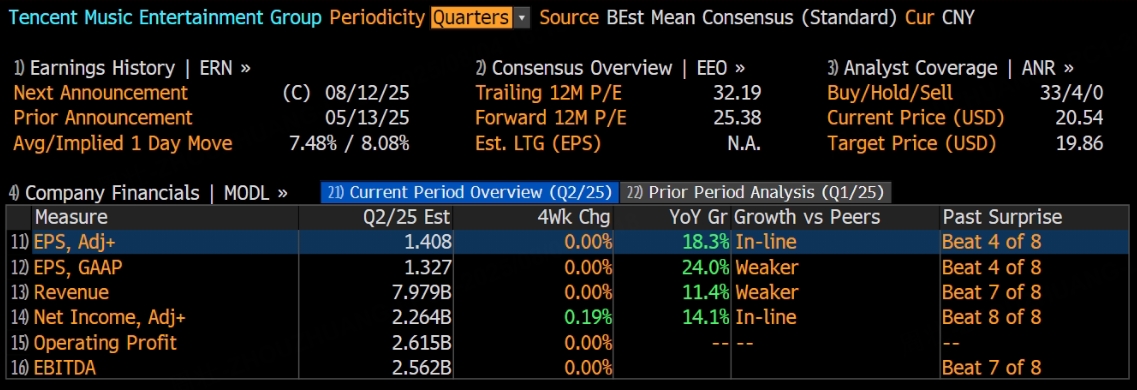Select the EPS, Adj+ row
The width and height of the screenshot is (1137, 390).
tap(568, 242)
